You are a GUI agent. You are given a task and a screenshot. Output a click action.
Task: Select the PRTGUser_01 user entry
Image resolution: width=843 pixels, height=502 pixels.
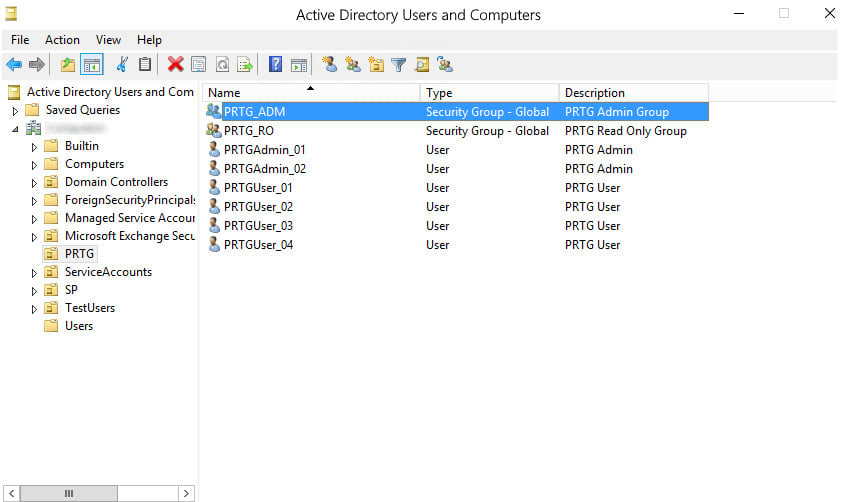(258, 188)
